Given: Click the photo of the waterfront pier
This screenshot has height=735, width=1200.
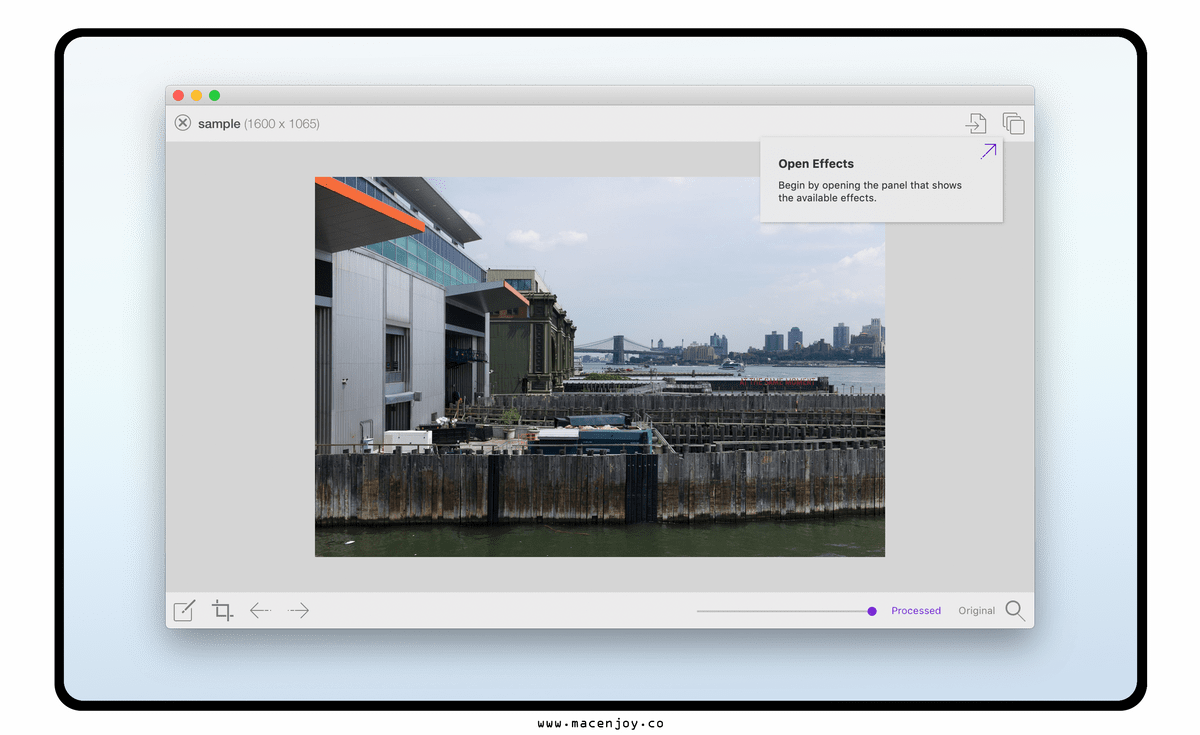Looking at the screenshot, I should [600, 367].
